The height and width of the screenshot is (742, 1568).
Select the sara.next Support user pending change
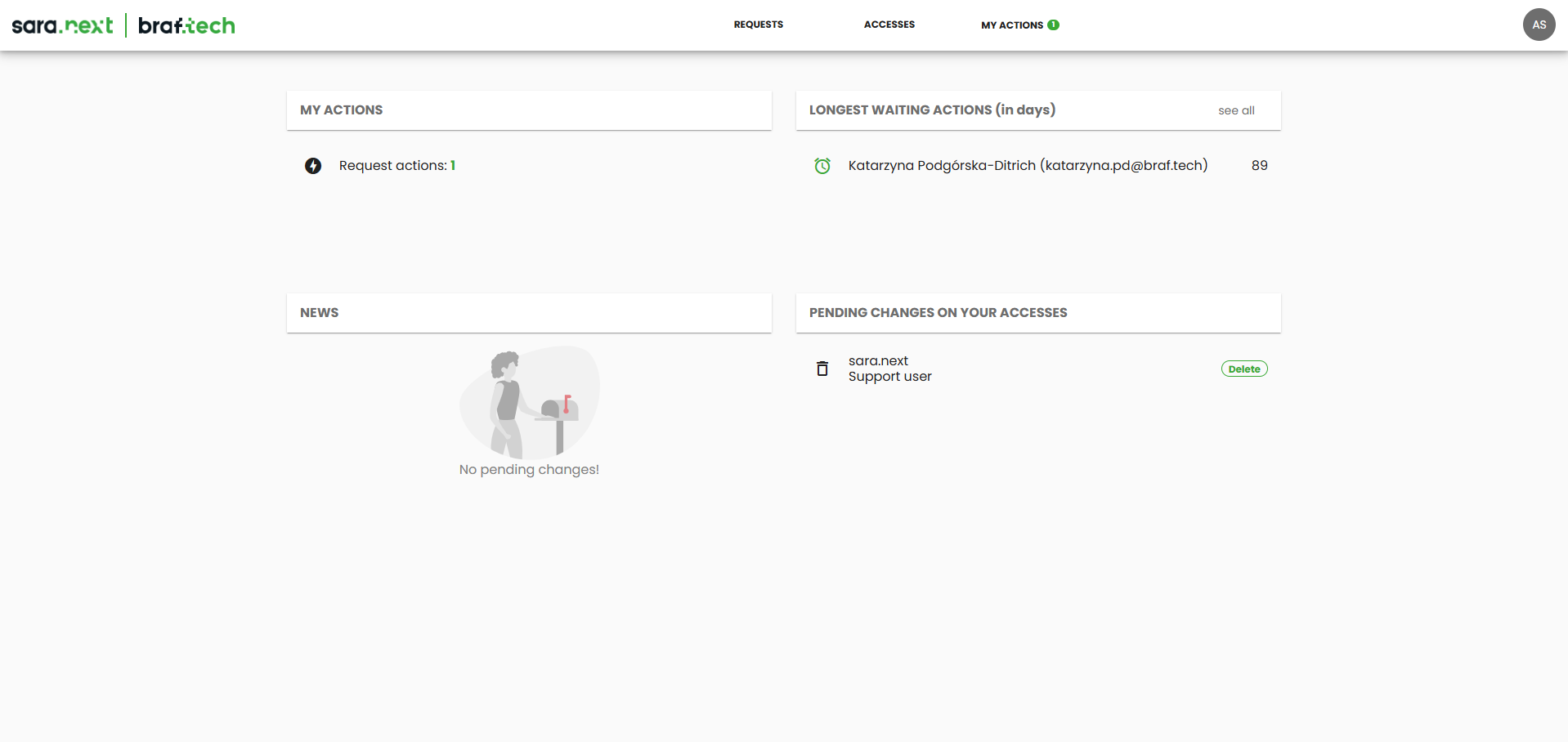pos(889,369)
